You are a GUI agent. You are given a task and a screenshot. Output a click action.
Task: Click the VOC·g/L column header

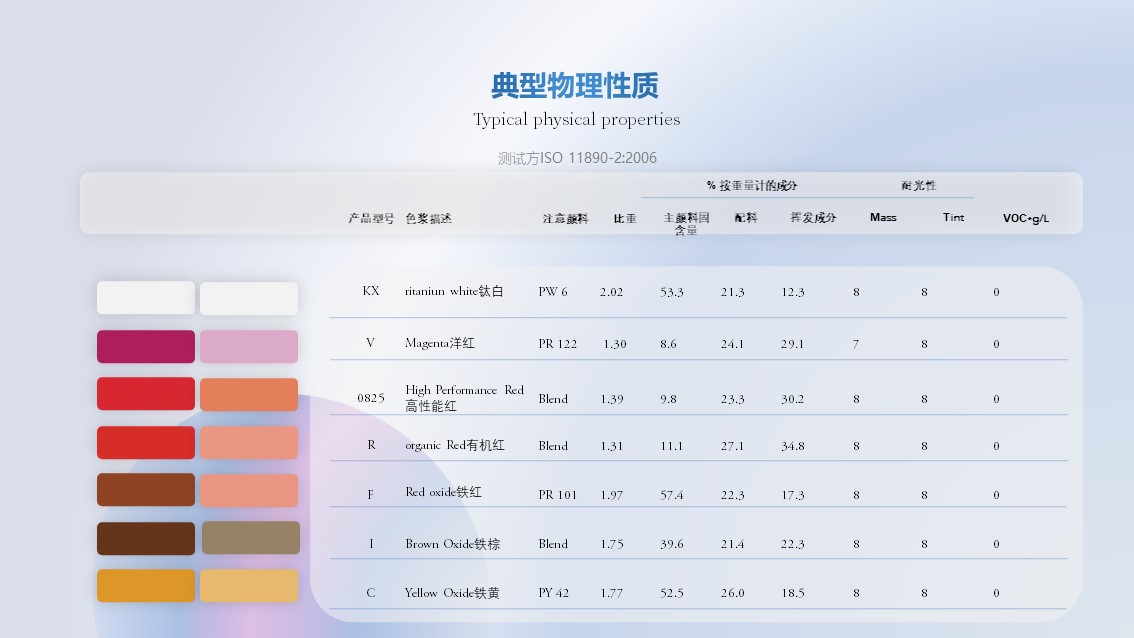pos(1023,217)
